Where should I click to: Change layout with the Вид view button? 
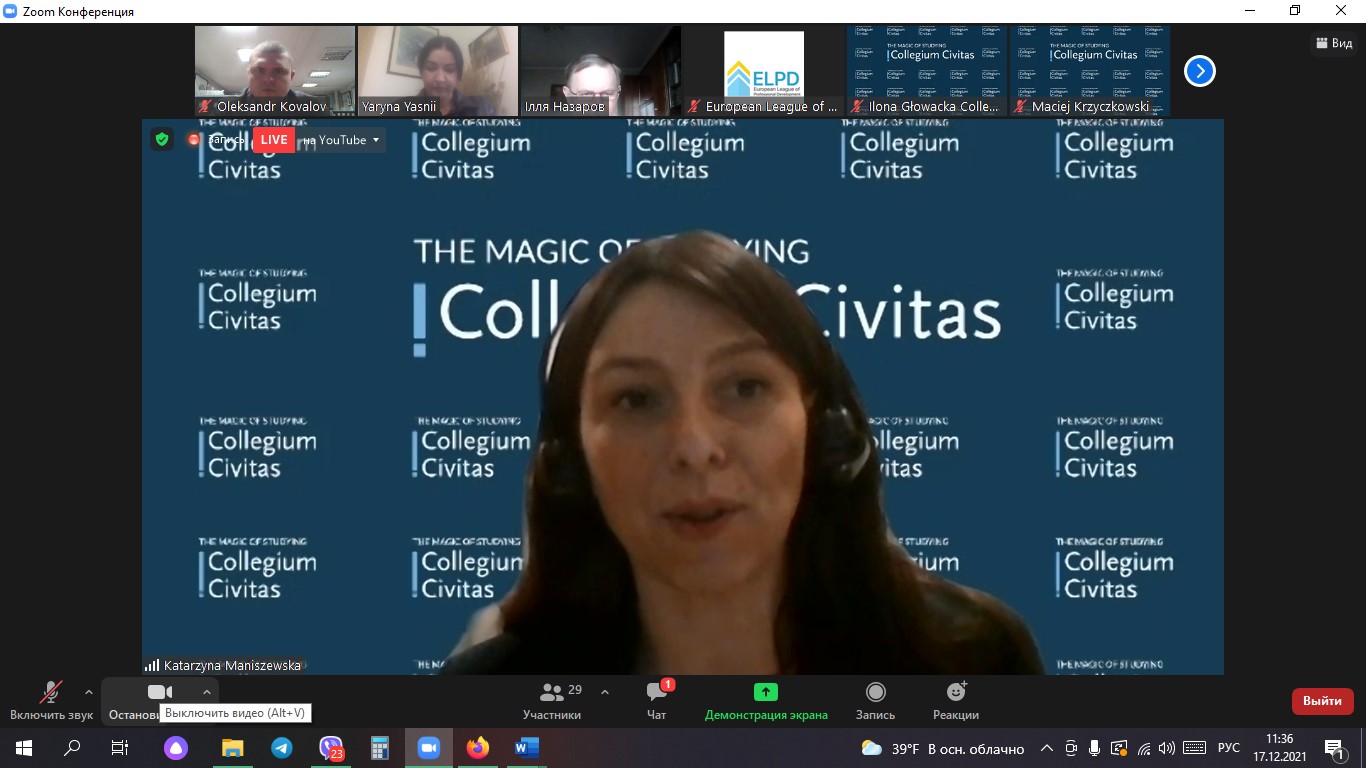[1335, 43]
